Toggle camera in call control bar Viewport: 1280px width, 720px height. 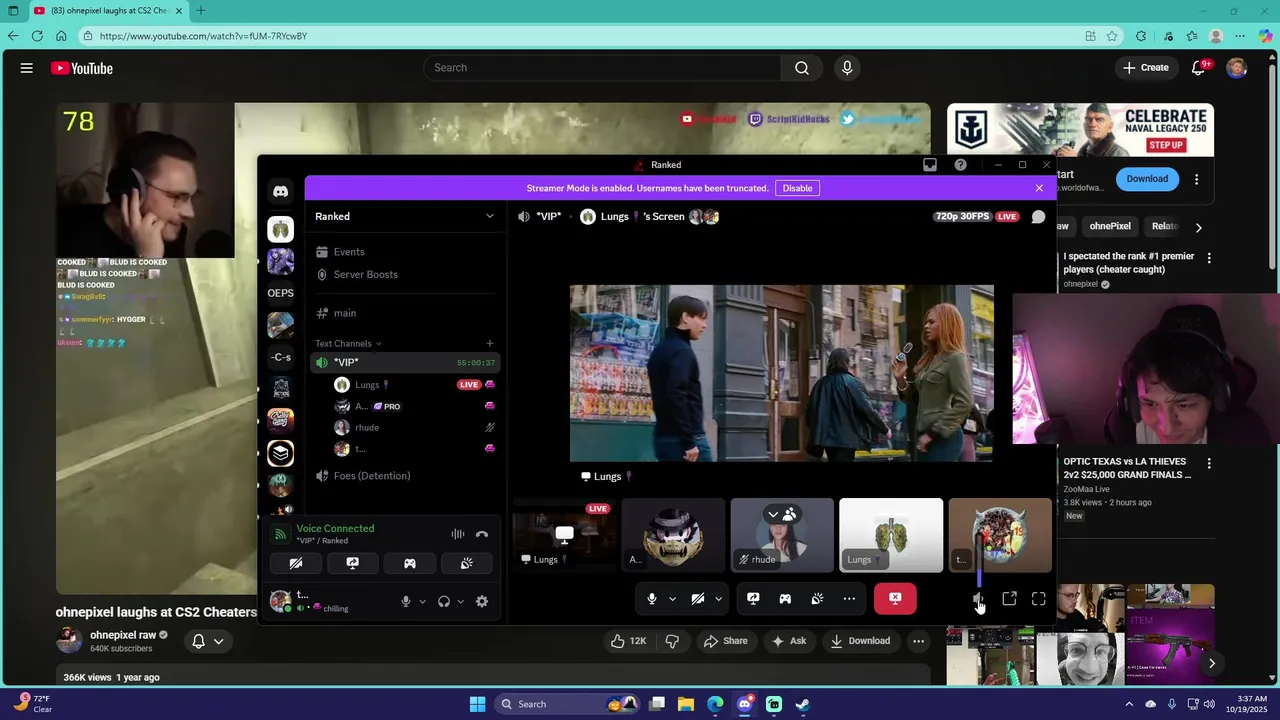[698, 599]
